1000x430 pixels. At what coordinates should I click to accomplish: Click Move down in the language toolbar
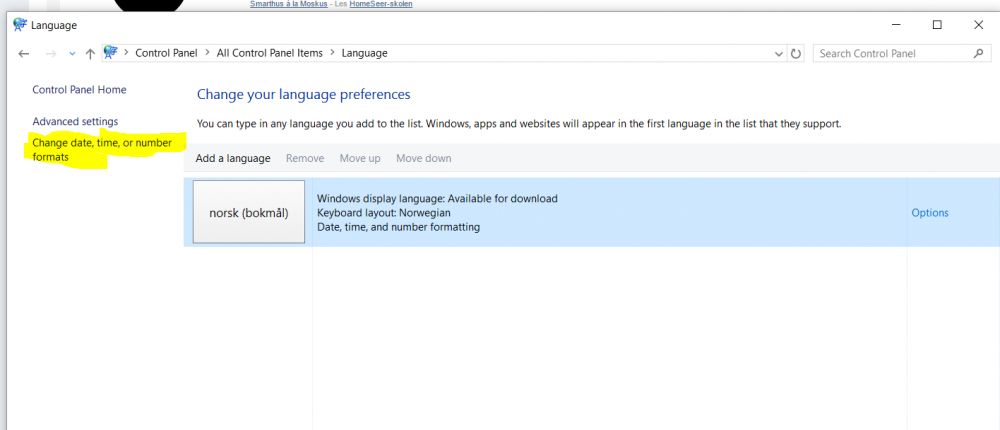click(423, 158)
